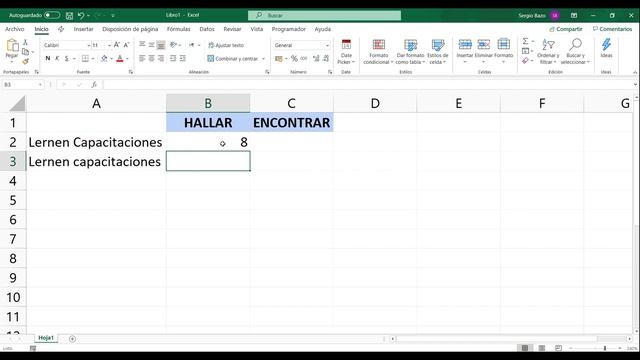Open Dar formato como tabla
The height and width of the screenshot is (360, 640).
pos(410,51)
